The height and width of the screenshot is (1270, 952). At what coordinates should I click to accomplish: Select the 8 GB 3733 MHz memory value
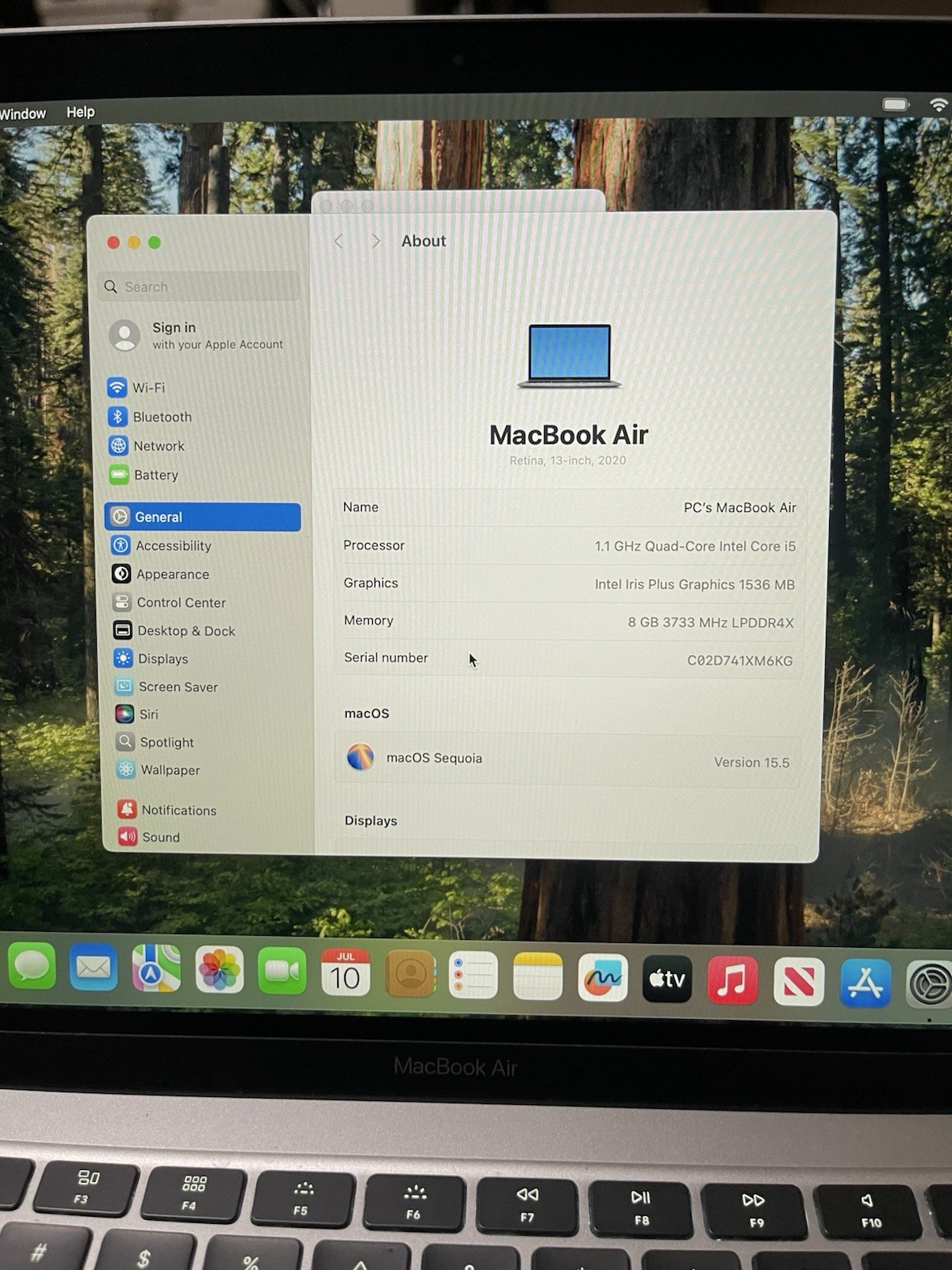(x=711, y=622)
